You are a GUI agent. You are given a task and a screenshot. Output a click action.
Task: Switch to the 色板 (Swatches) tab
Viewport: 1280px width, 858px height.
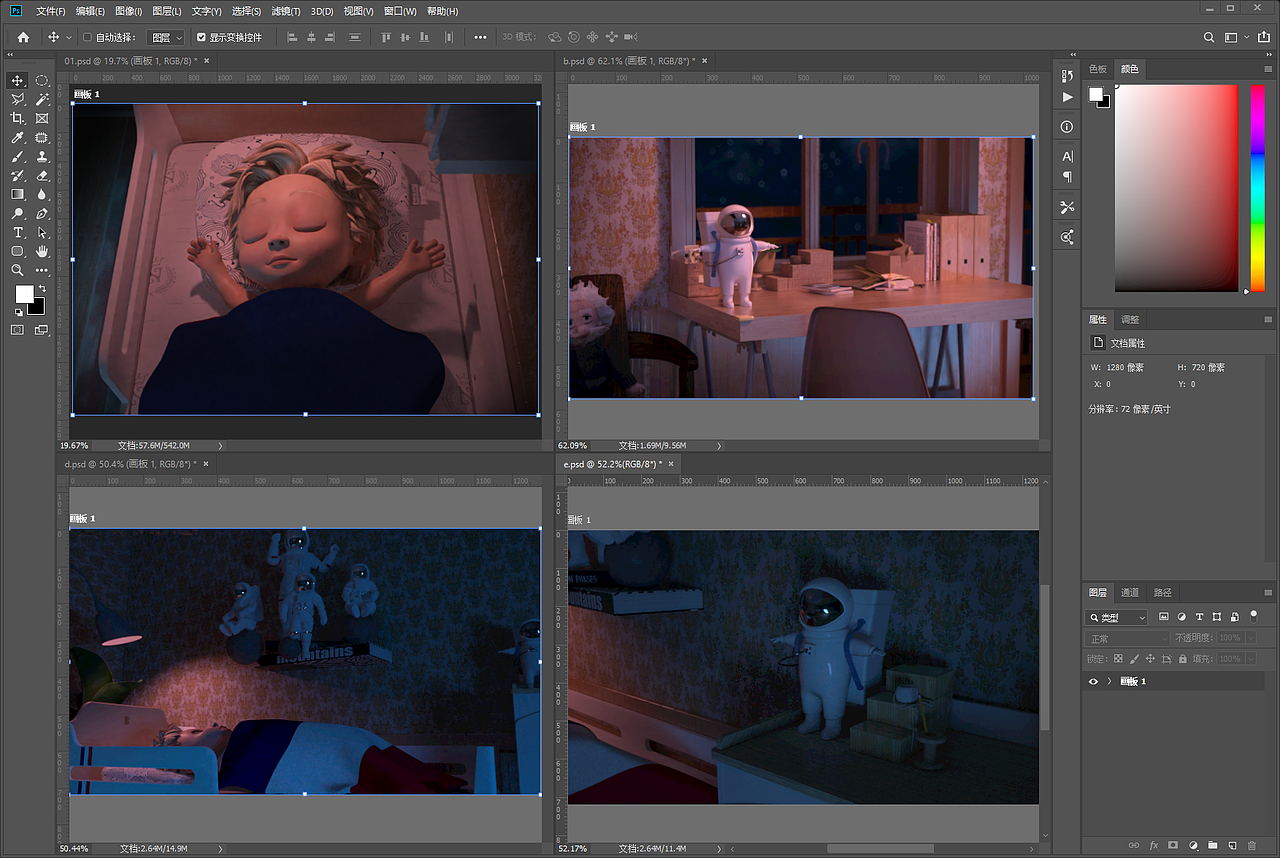(x=1098, y=69)
